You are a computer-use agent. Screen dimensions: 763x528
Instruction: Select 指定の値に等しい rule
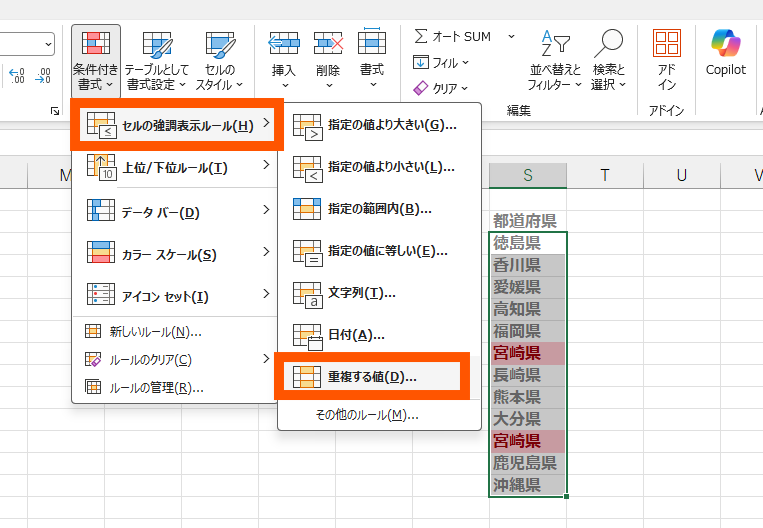tap(380, 252)
